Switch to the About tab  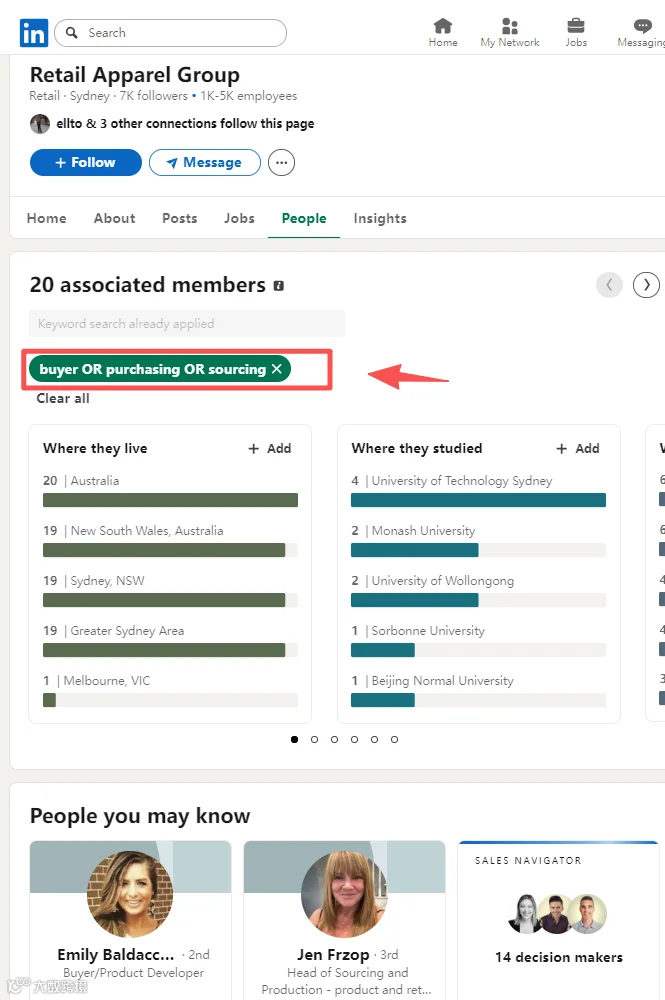pos(114,218)
